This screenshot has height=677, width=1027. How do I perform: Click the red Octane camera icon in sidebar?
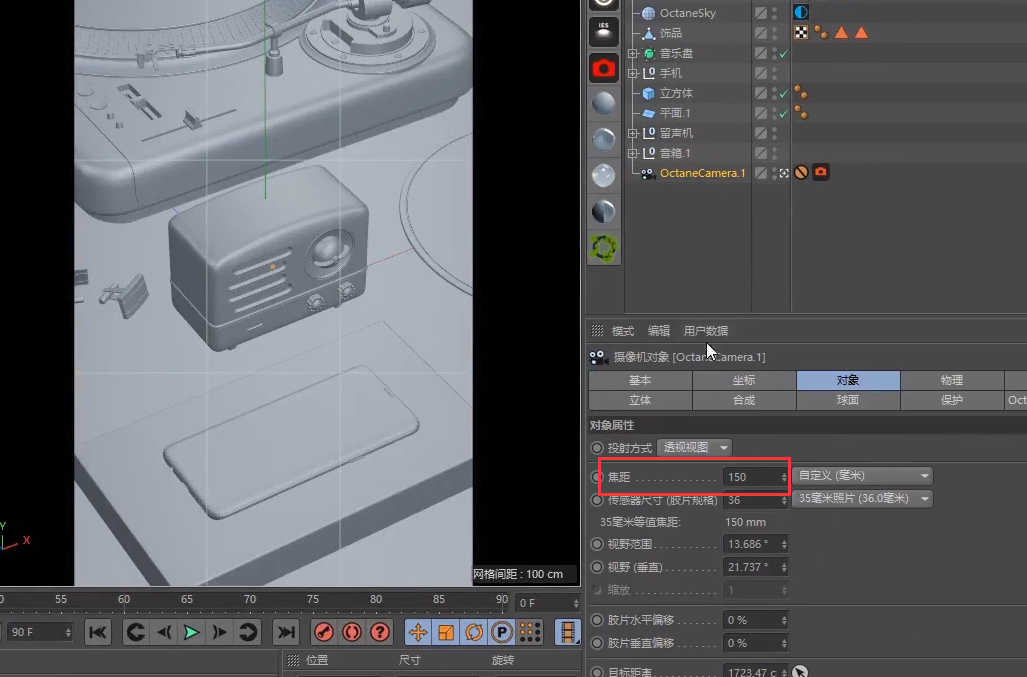tap(603, 68)
